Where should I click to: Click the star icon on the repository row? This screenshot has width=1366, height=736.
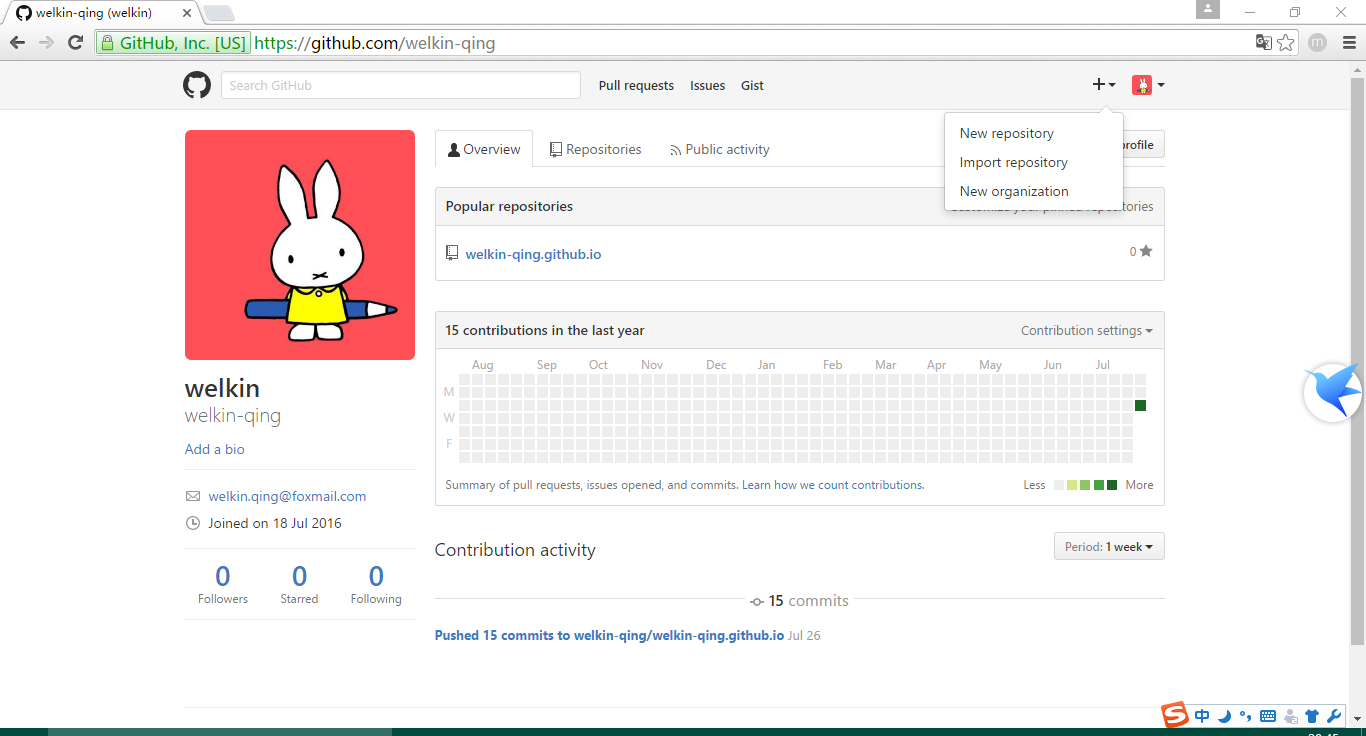1144,251
